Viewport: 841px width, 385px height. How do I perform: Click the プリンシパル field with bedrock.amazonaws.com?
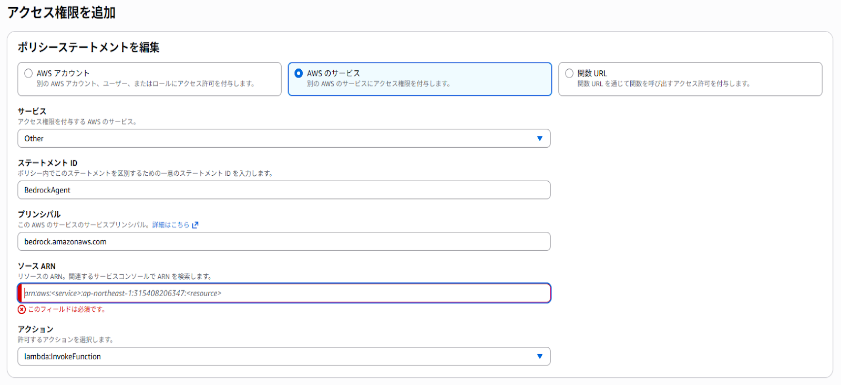click(x=284, y=241)
